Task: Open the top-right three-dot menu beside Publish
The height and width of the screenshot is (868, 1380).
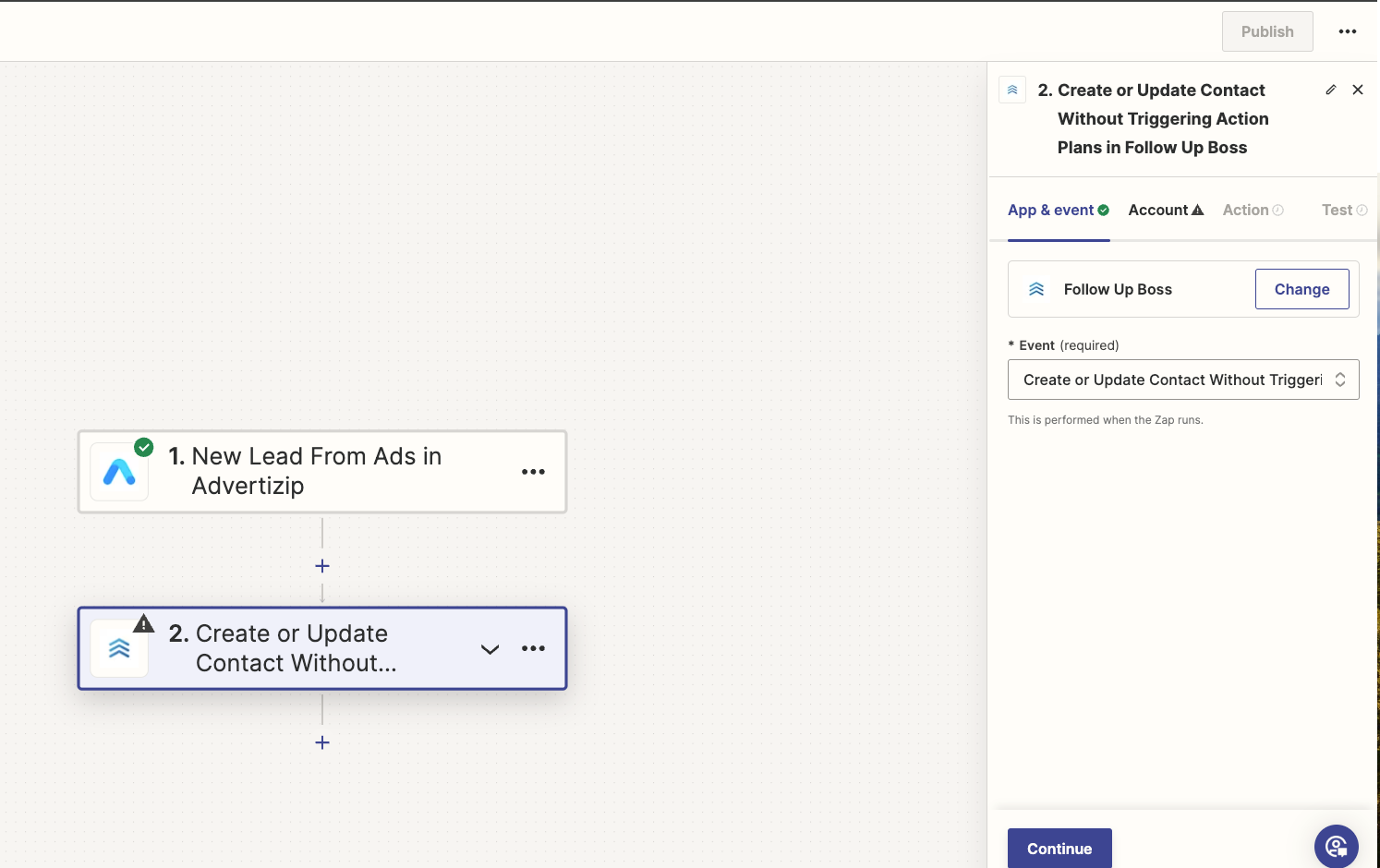Action: click(1347, 31)
